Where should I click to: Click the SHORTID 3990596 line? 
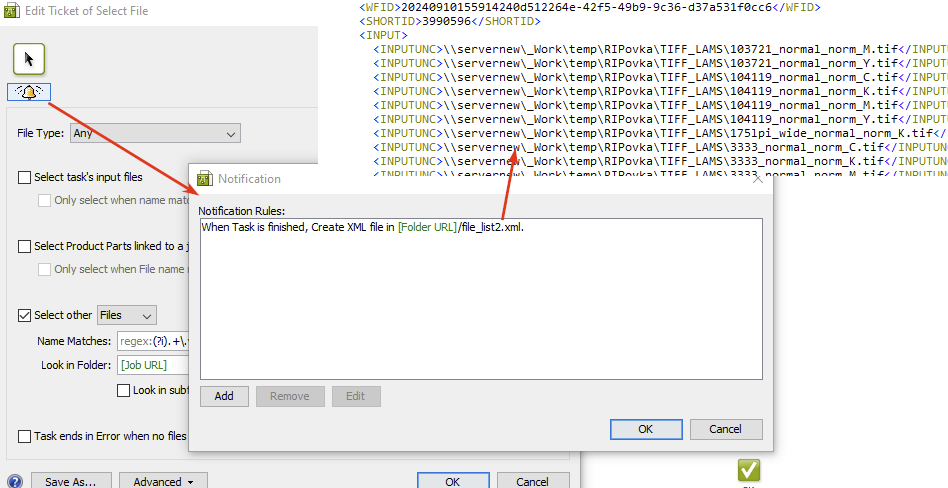coord(450,21)
